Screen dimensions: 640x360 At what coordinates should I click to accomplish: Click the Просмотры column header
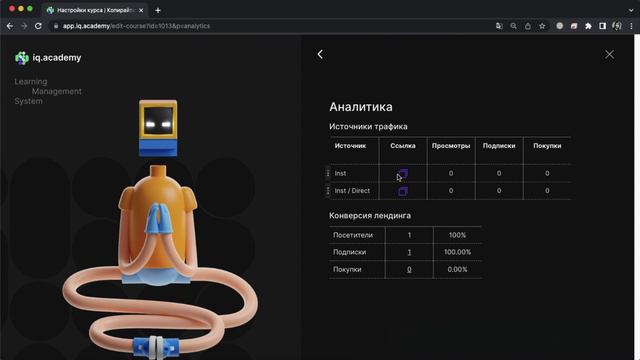(451, 146)
